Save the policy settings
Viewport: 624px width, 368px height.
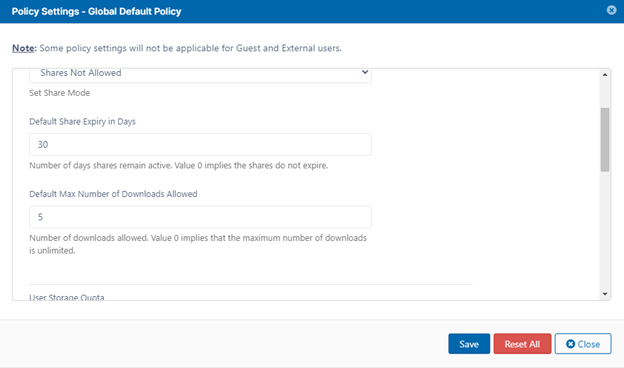(469, 344)
